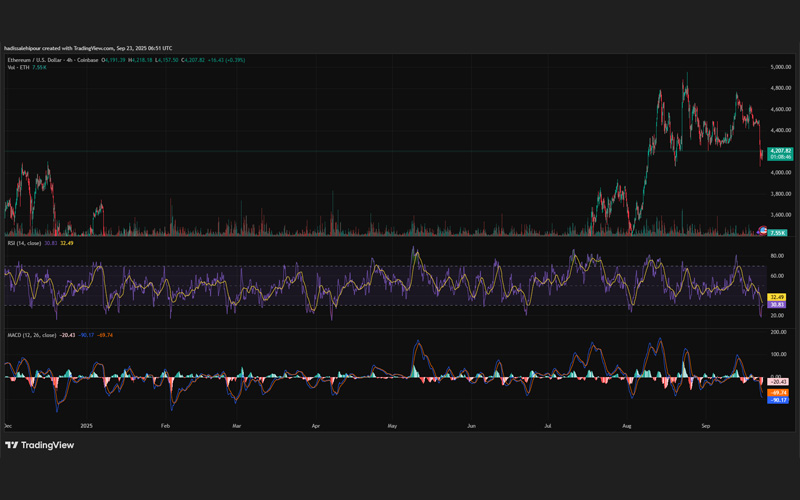The height and width of the screenshot is (500, 800).
Task: Click the Jul label on the time axis
Action: click(547, 426)
